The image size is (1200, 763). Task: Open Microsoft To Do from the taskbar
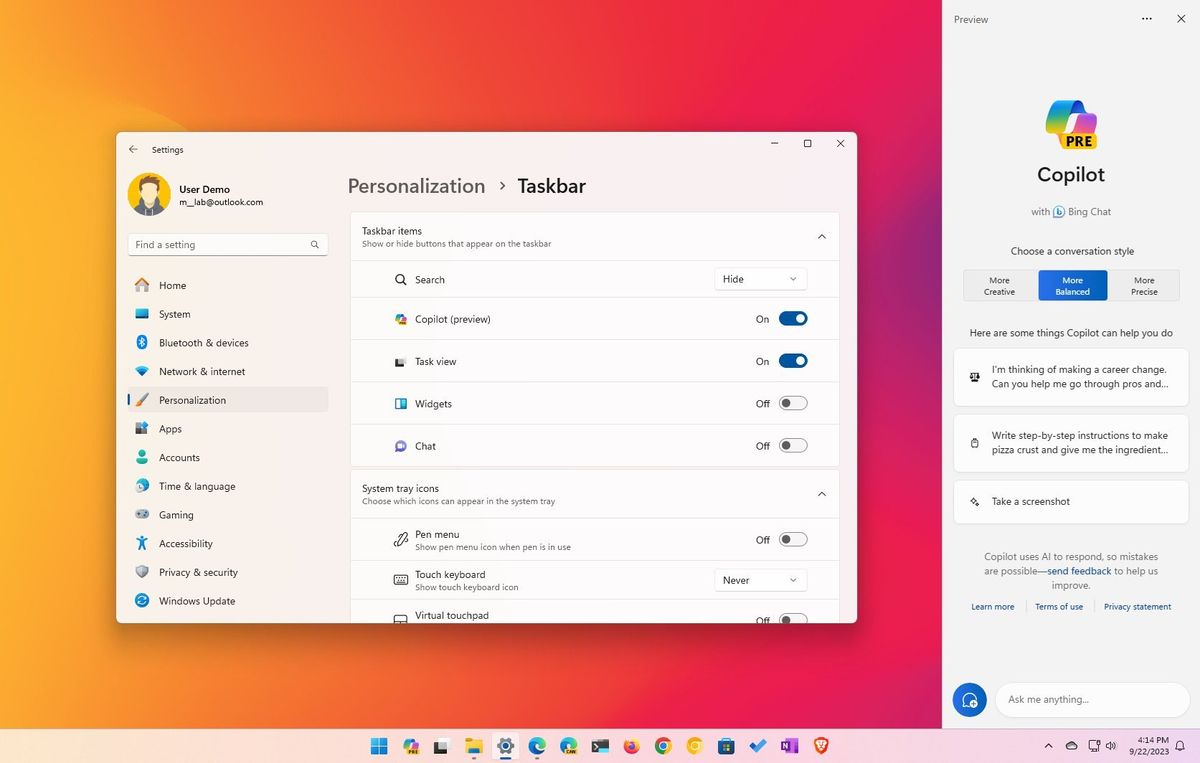click(758, 746)
